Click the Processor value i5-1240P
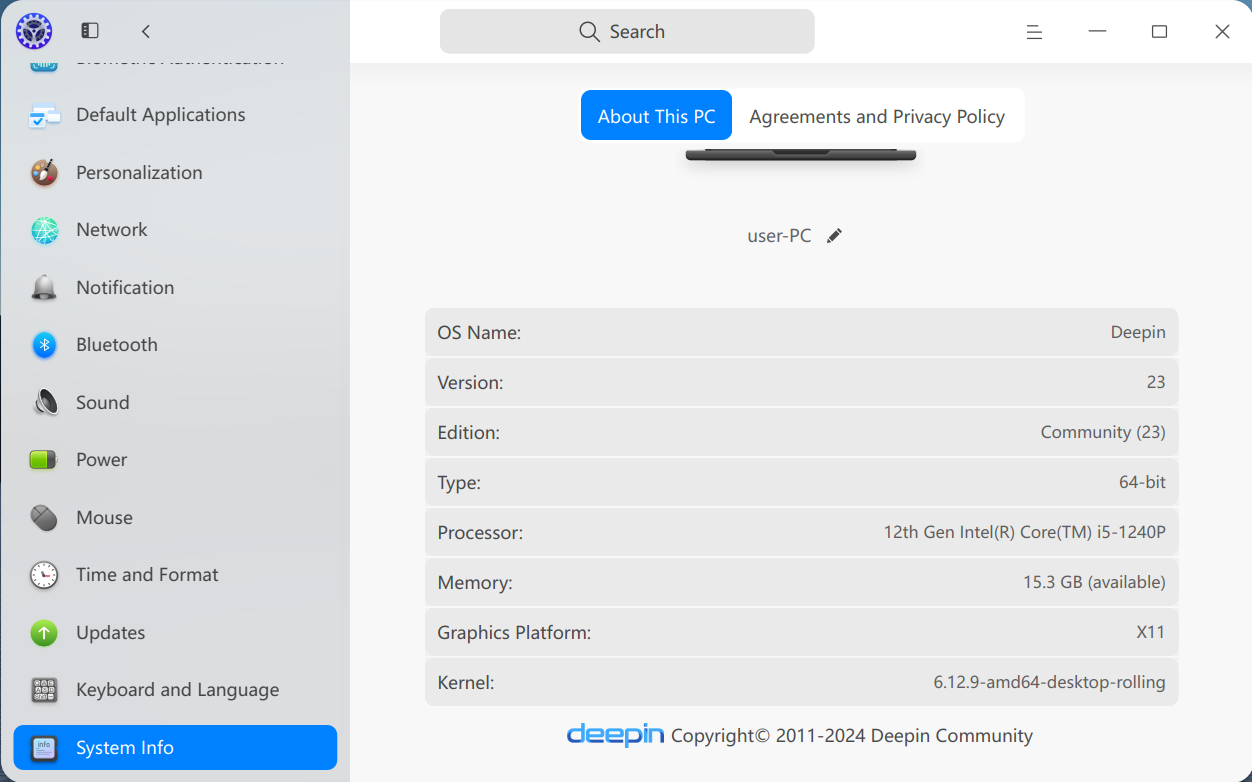 coord(1025,532)
